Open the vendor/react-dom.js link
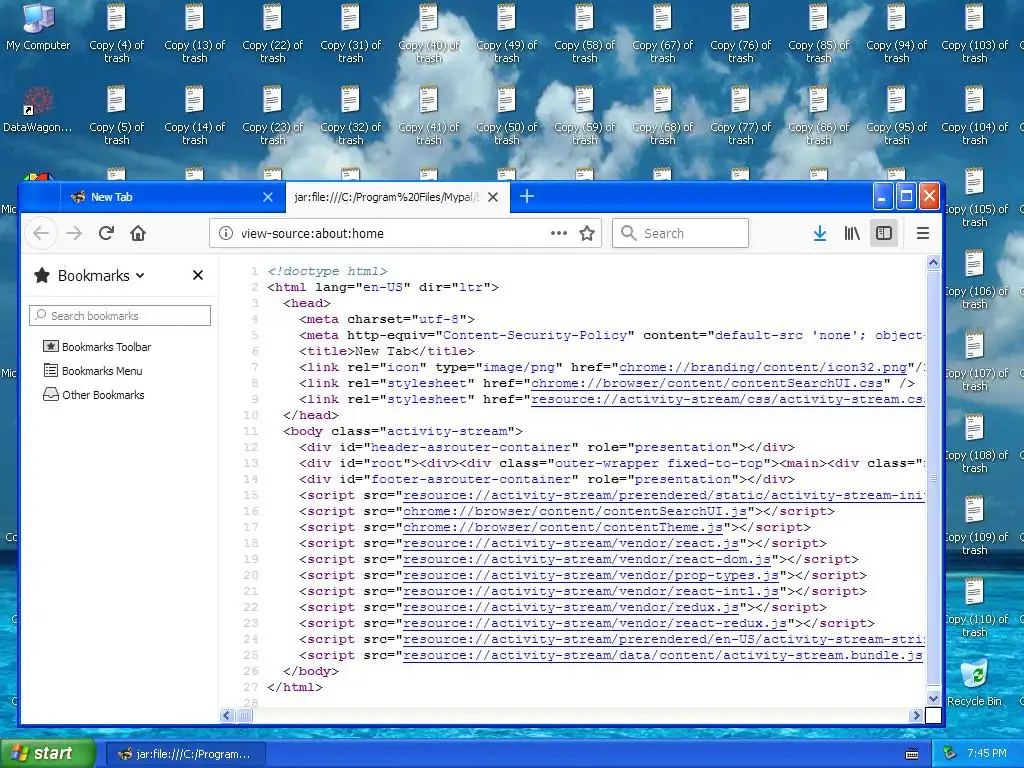Viewport: 1024px width, 768px height. (587, 559)
